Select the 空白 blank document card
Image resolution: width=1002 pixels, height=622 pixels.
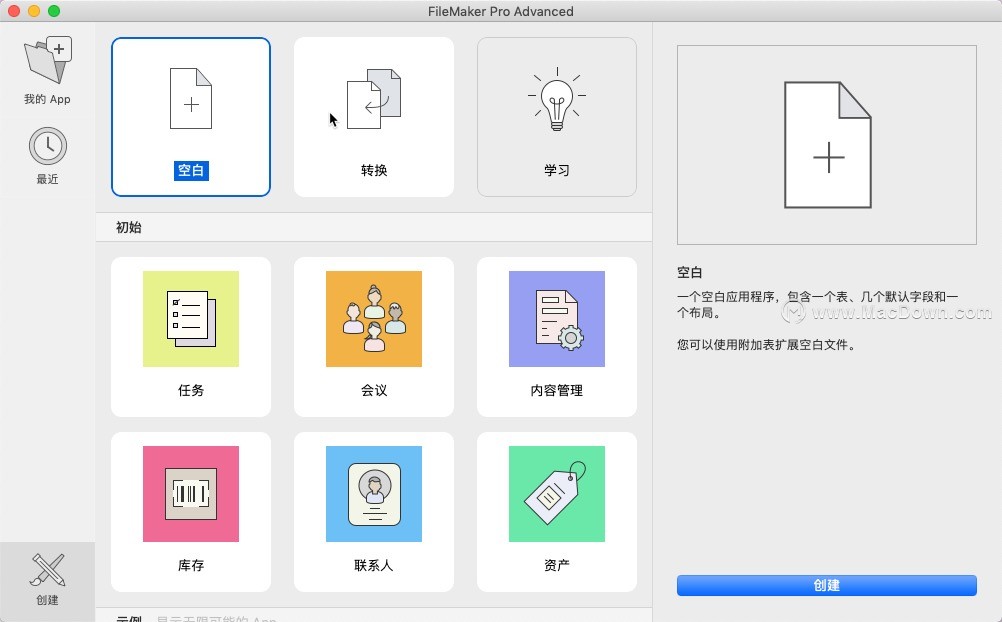coord(190,117)
